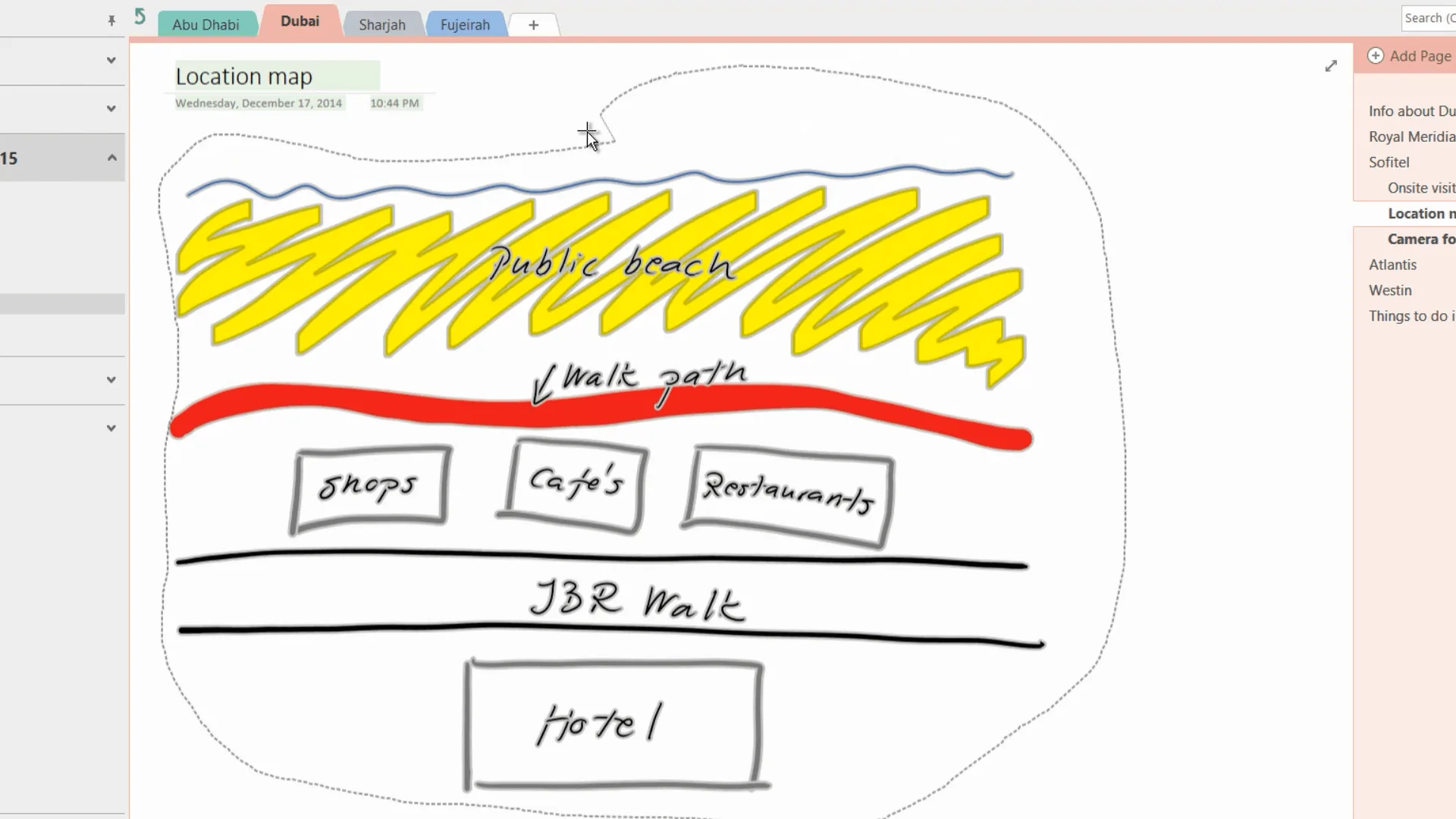
Task: Select the Dubai tab
Action: click(x=299, y=21)
